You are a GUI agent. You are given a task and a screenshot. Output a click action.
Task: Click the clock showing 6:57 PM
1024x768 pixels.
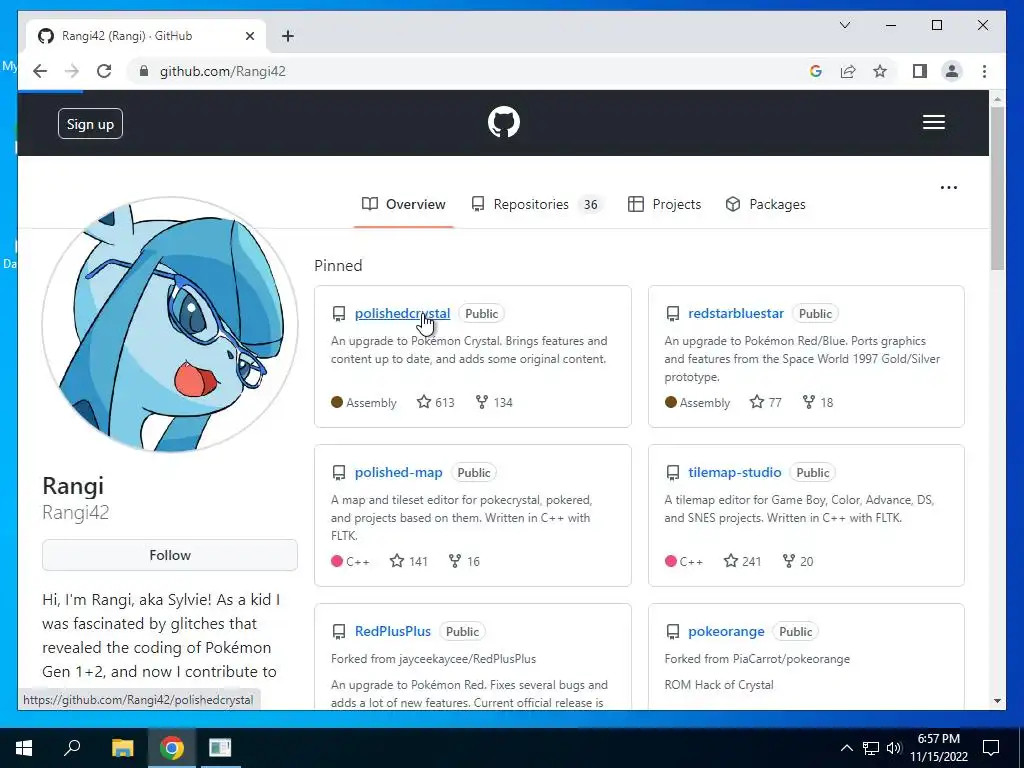(x=938, y=739)
